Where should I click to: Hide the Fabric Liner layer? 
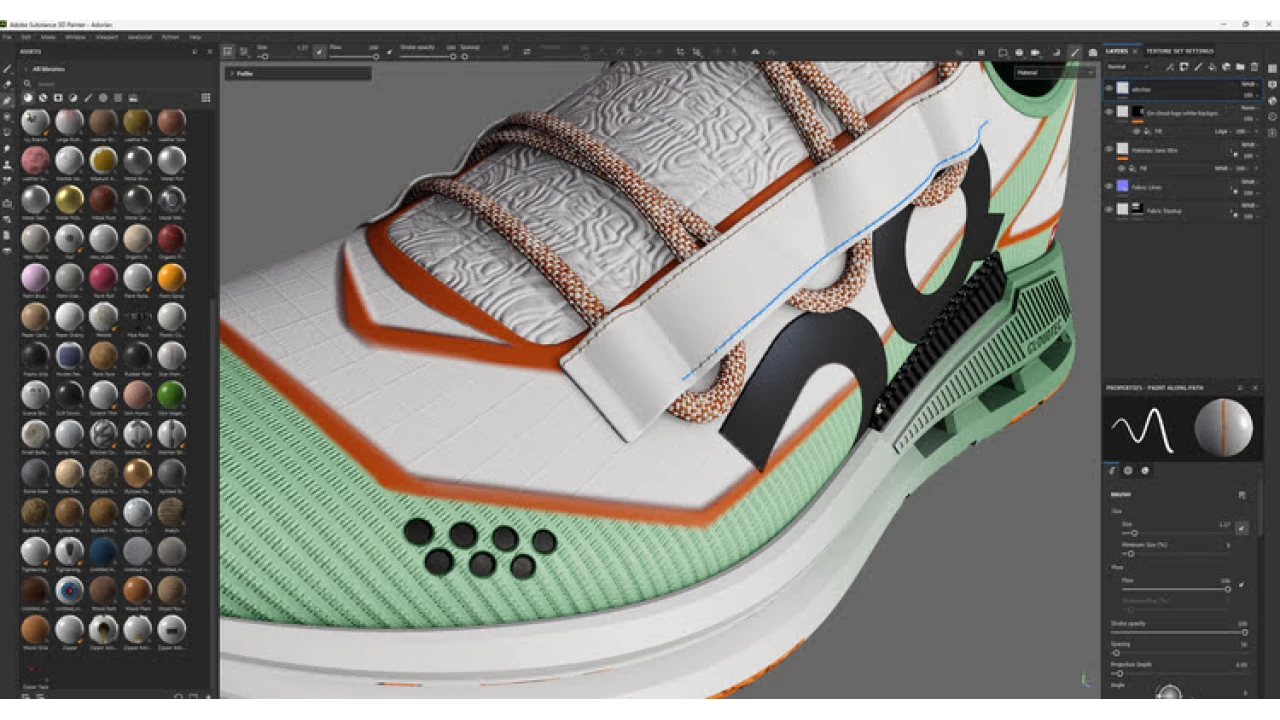[x=1108, y=186]
